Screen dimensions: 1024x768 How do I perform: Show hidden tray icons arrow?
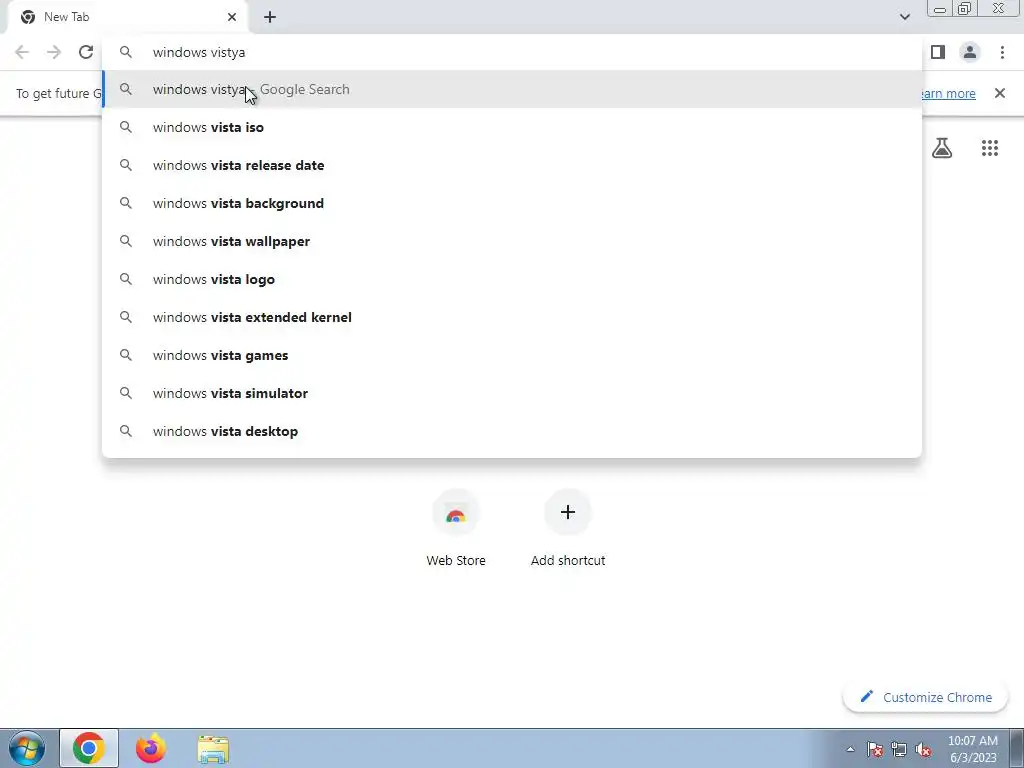click(850, 749)
